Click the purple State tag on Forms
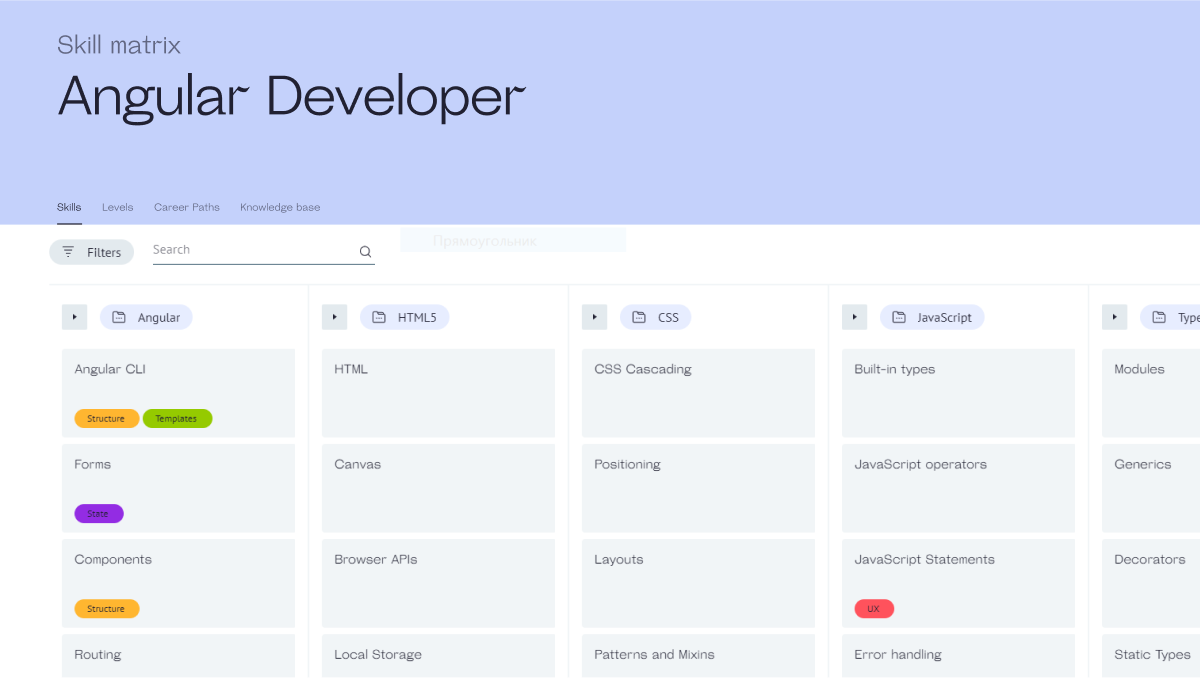1200x678 pixels. 98,514
